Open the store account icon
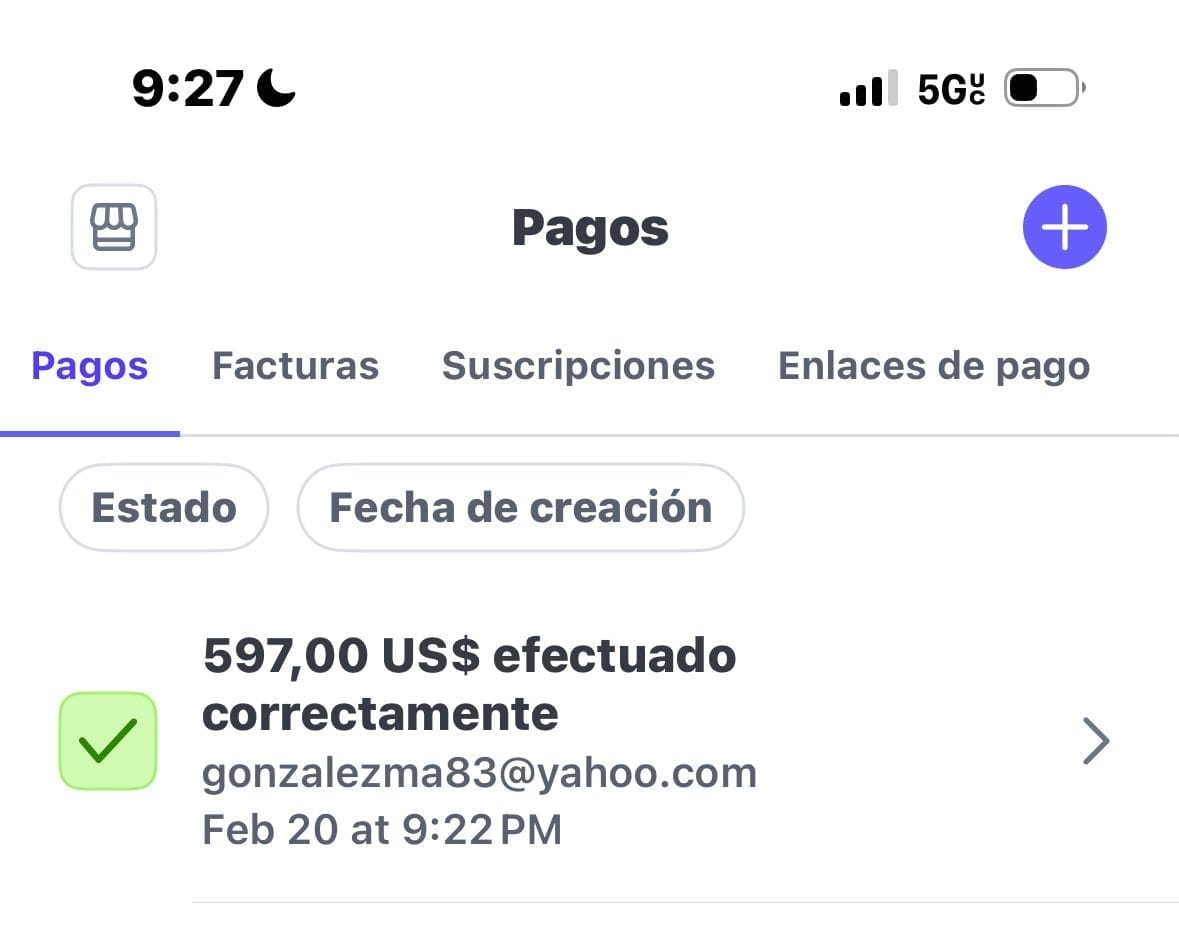Image resolution: width=1179 pixels, height=947 pixels. click(114, 226)
